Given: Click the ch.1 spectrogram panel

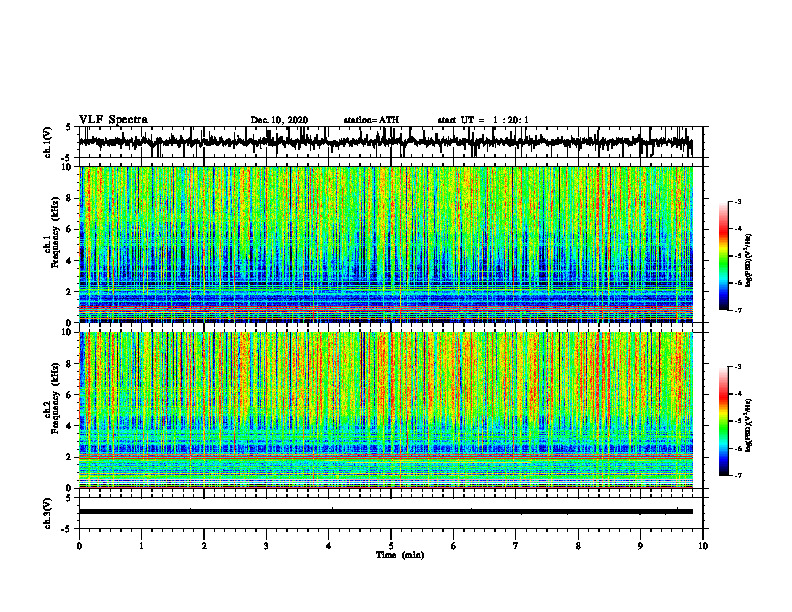Looking at the screenshot, I should (386, 244).
